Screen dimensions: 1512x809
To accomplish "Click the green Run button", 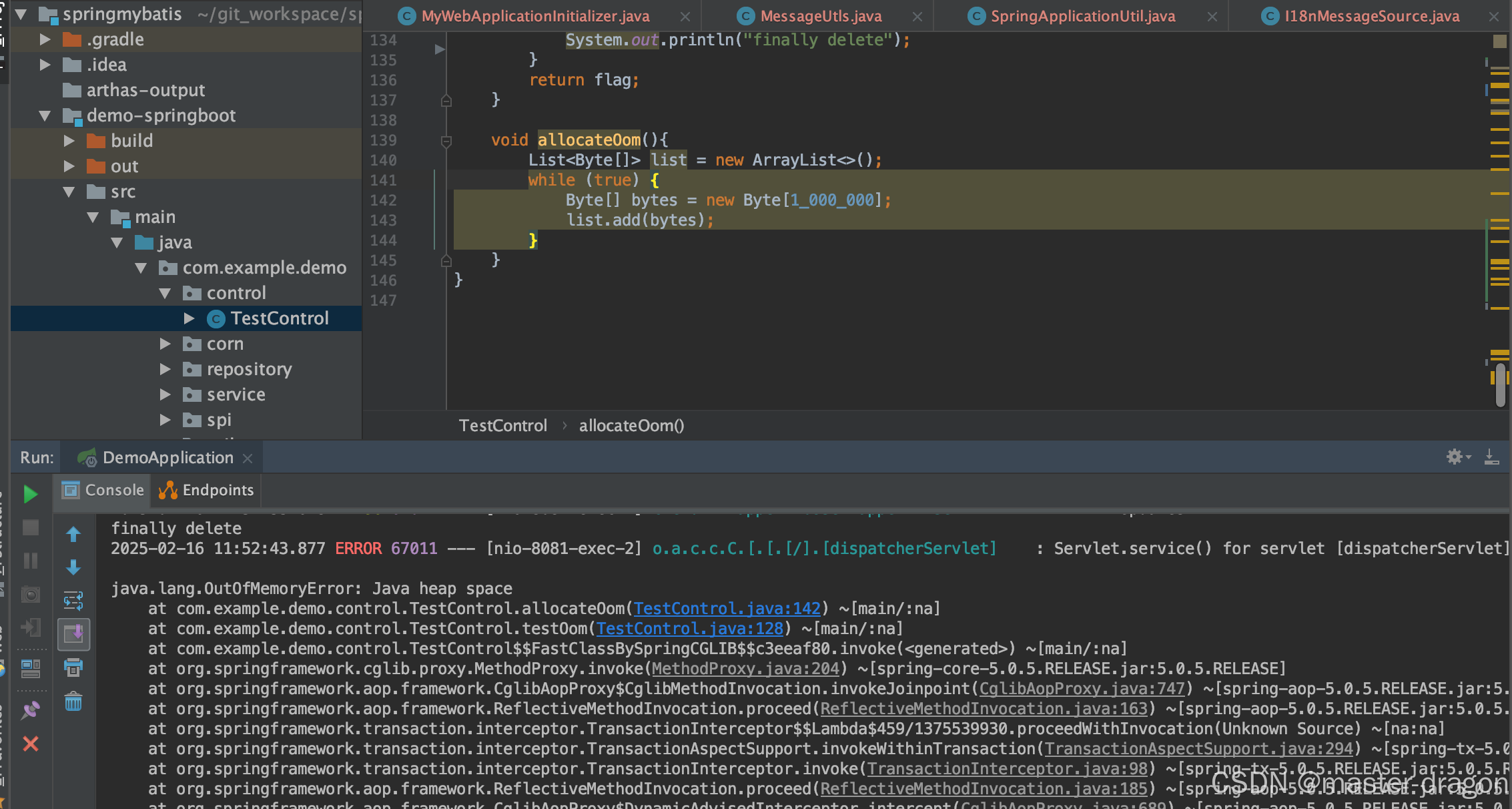I will [x=30, y=494].
